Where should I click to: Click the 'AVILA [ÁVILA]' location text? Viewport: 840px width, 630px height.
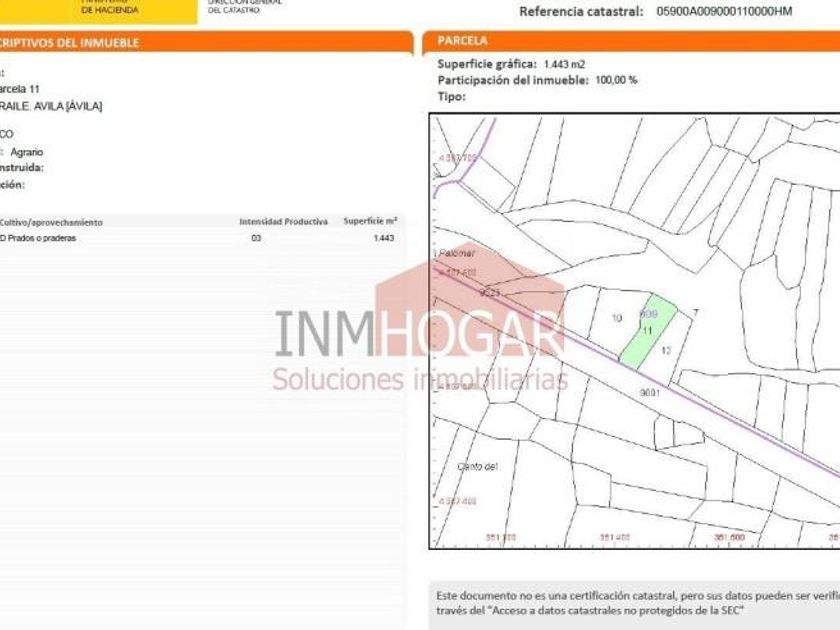pyautogui.click(x=68, y=106)
